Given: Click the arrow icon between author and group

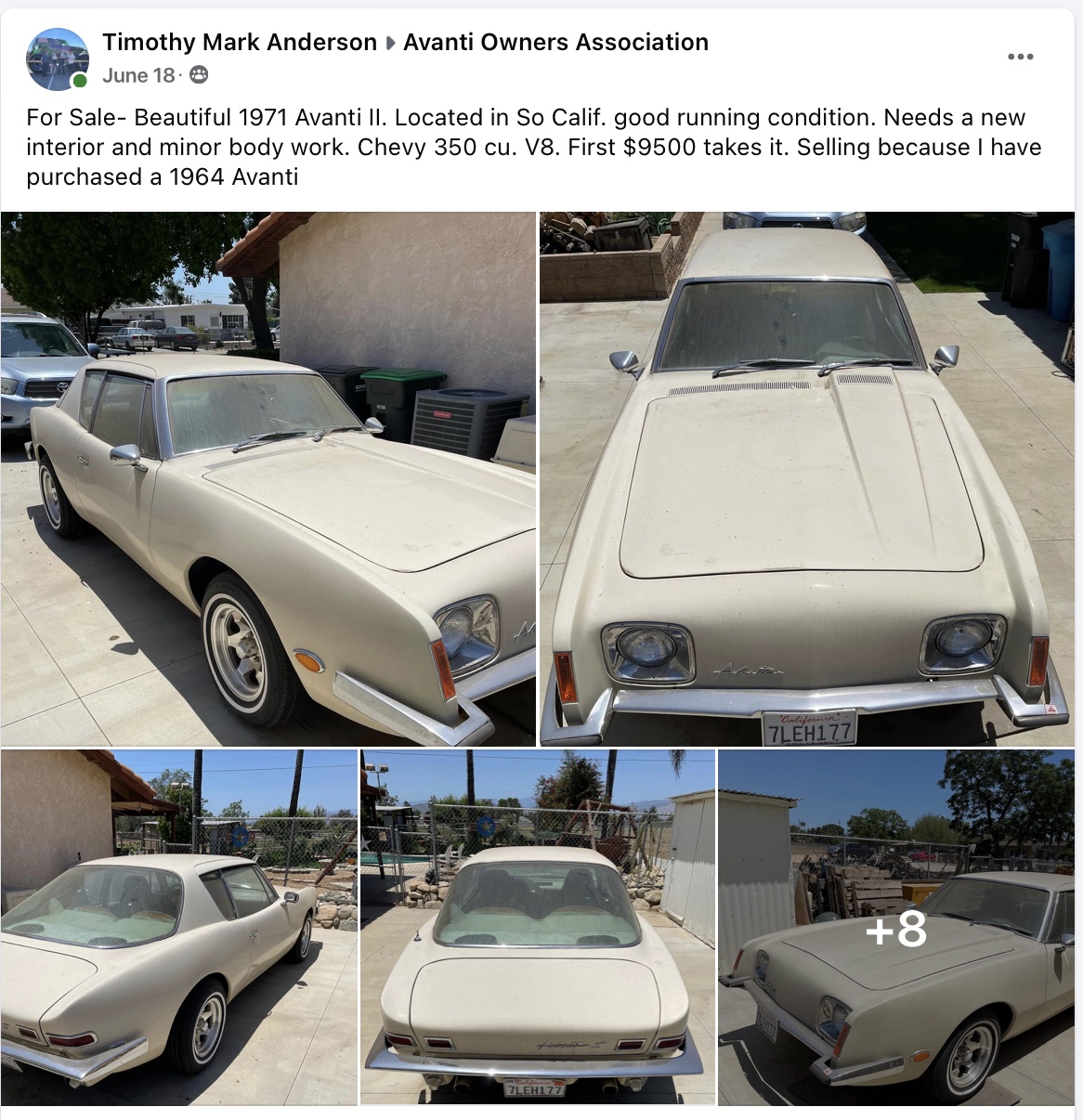Looking at the screenshot, I should [x=390, y=43].
